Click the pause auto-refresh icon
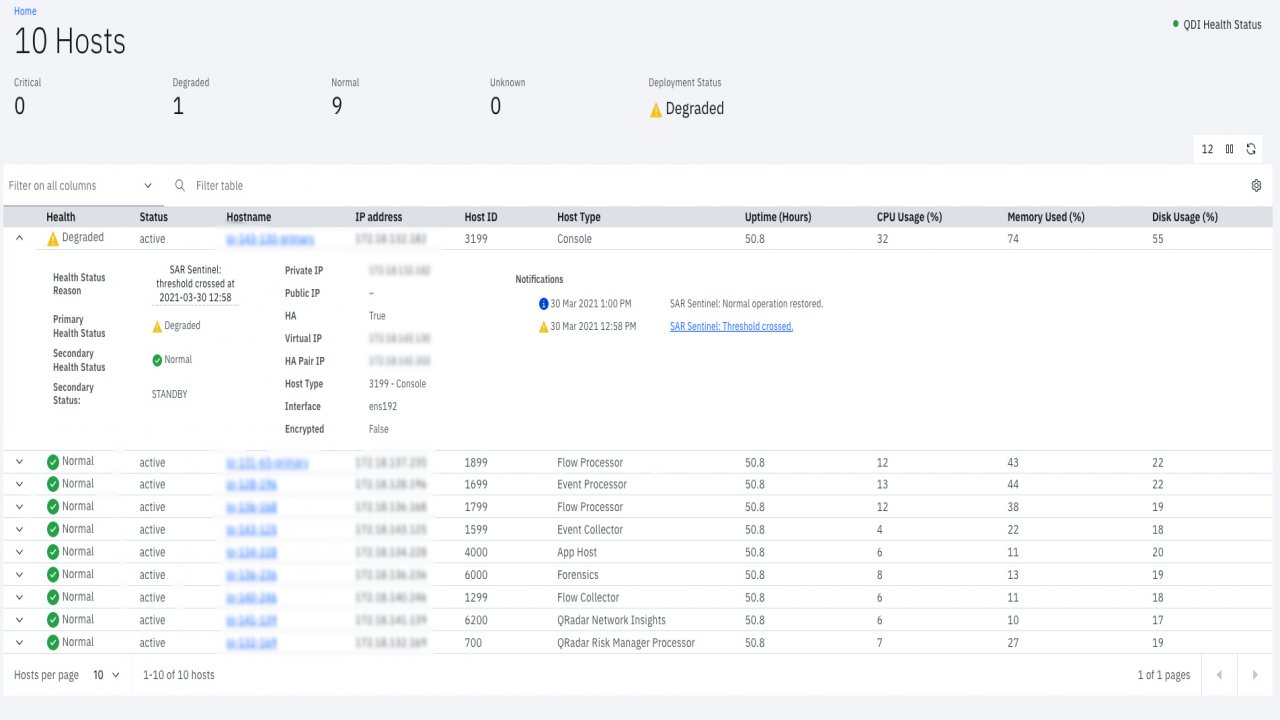Screen dimensions: 1280x720 coord(1229,148)
